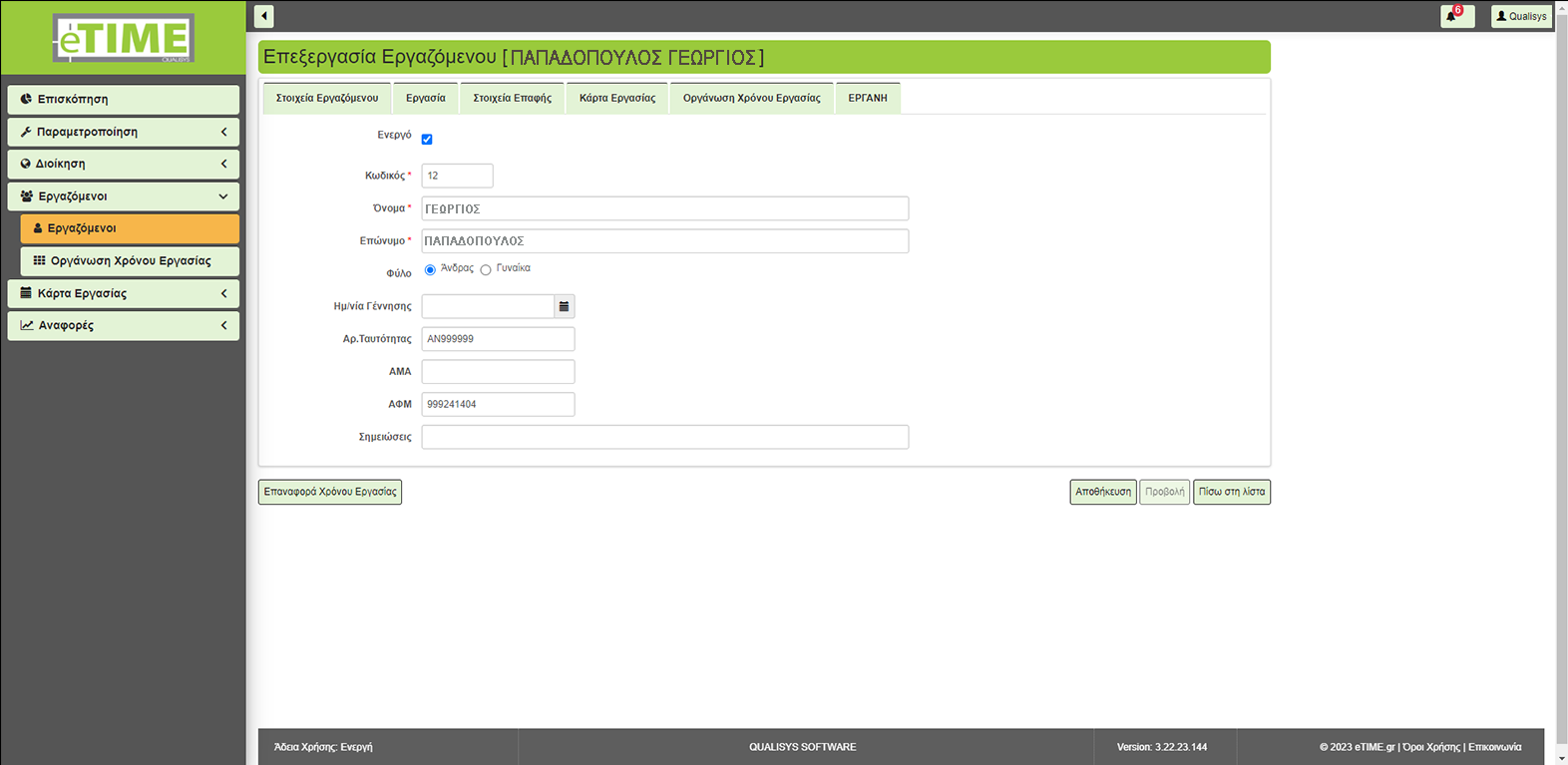Click the Επισκόπηση pie chart icon
The image size is (1568, 765).
coord(26,99)
